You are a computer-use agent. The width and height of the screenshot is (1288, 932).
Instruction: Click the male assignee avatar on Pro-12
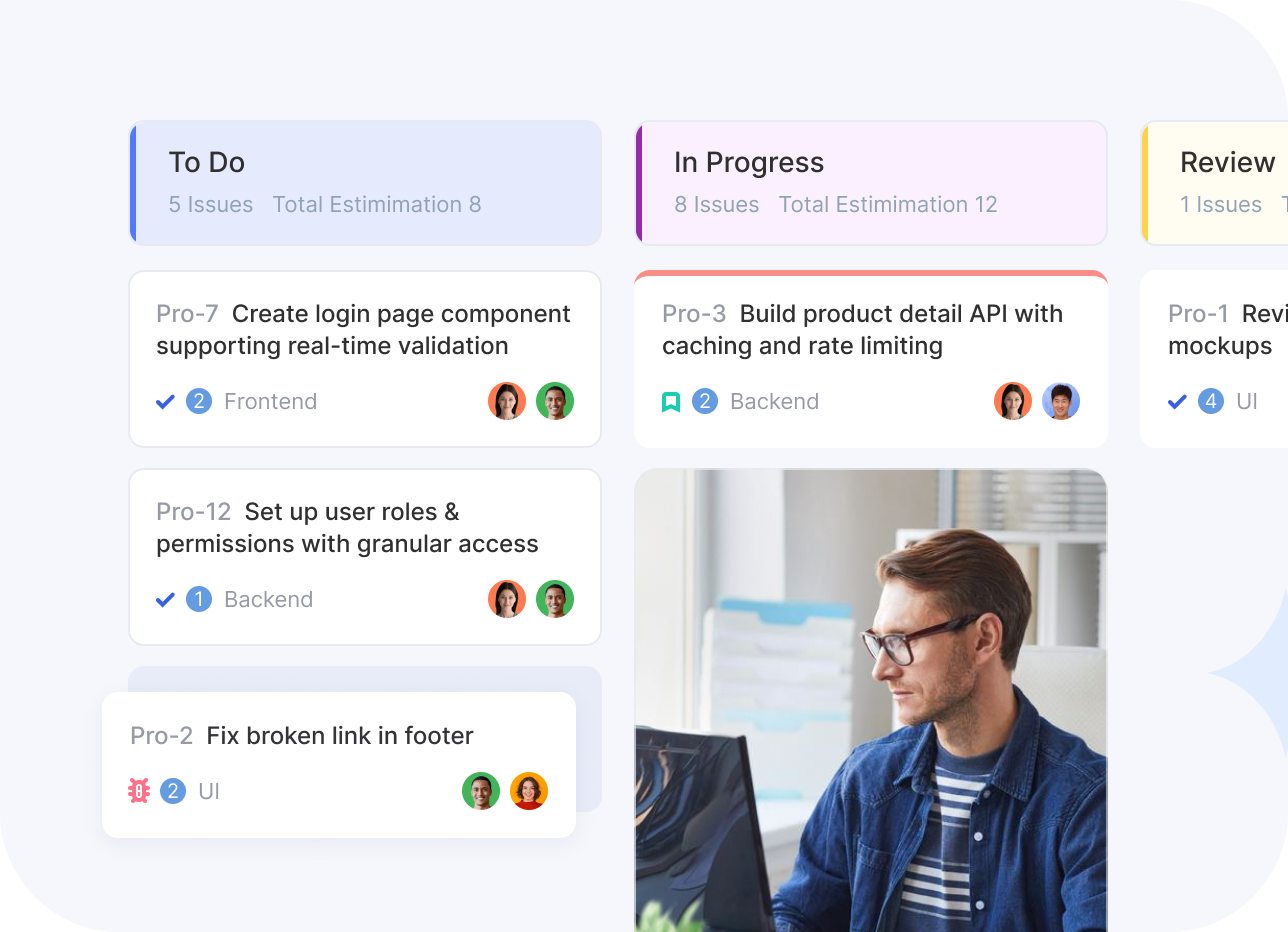tap(555, 600)
